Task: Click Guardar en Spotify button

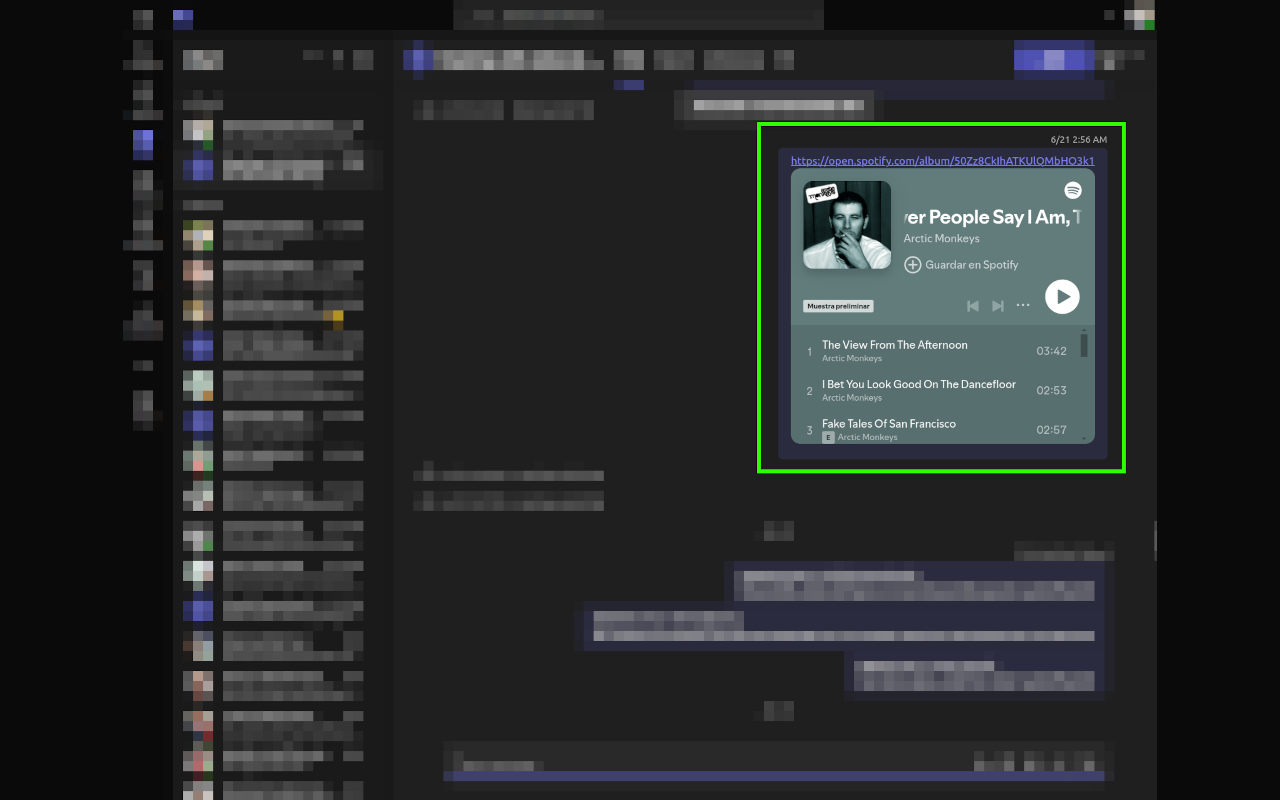Action: click(x=961, y=265)
